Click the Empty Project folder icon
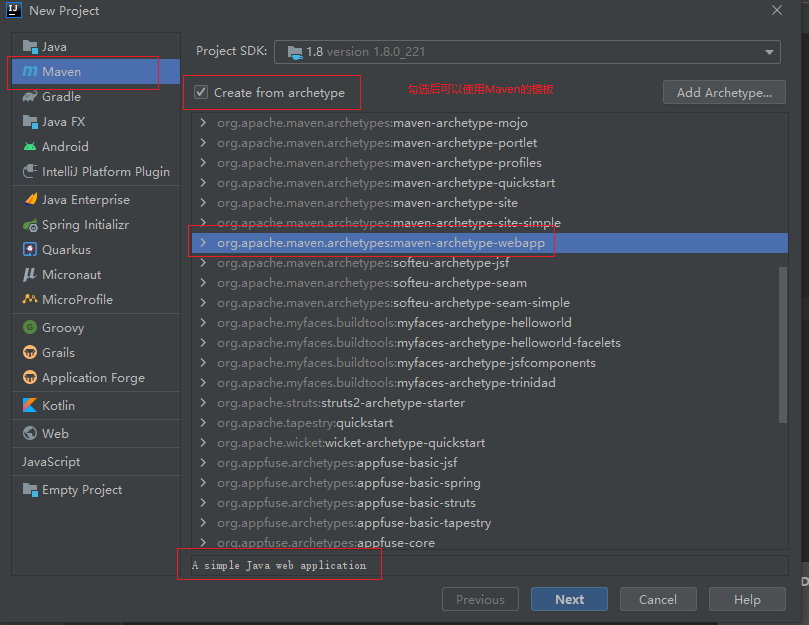The image size is (809, 625). 30,490
